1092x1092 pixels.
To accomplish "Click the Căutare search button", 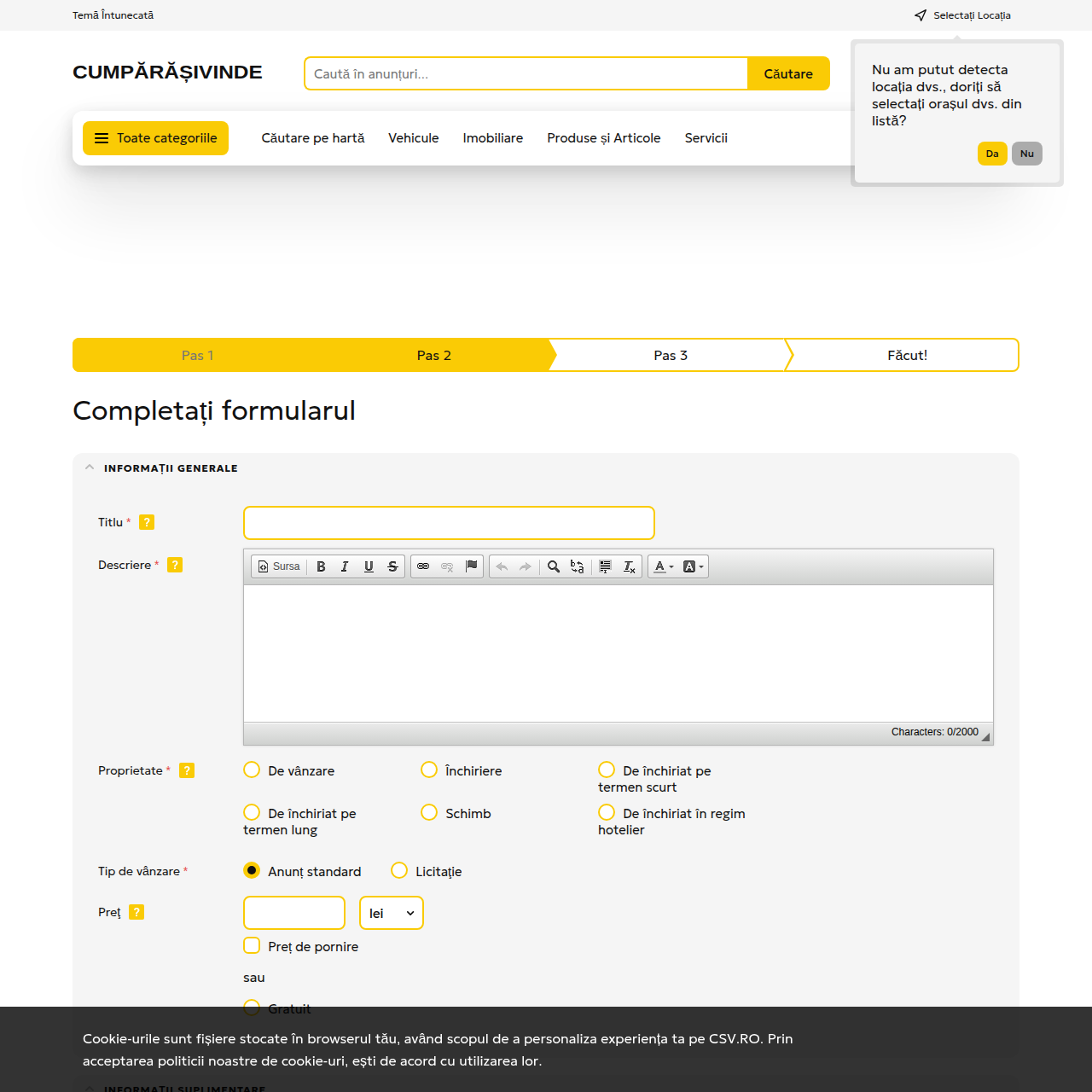I will pyautogui.click(x=787, y=73).
